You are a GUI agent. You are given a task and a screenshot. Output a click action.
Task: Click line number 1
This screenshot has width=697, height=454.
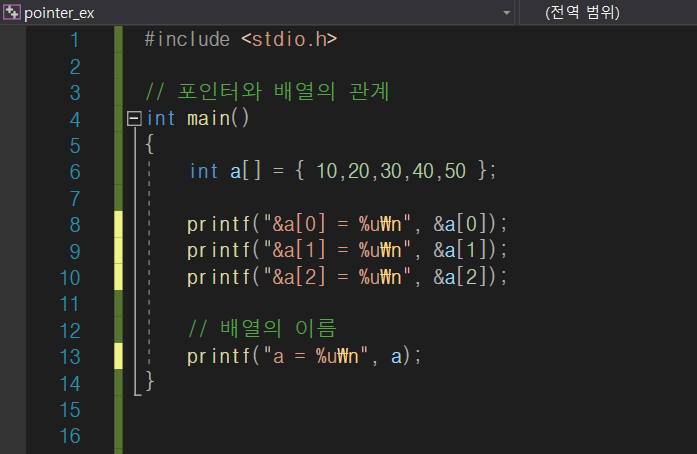[75, 40]
